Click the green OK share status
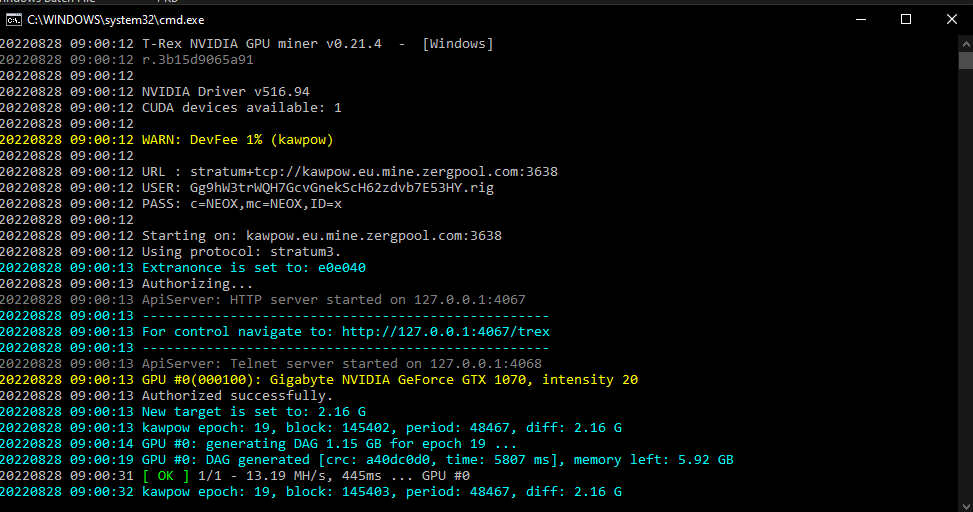This screenshot has height=512, width=973. pyautogui.click(x=166, y=476)
